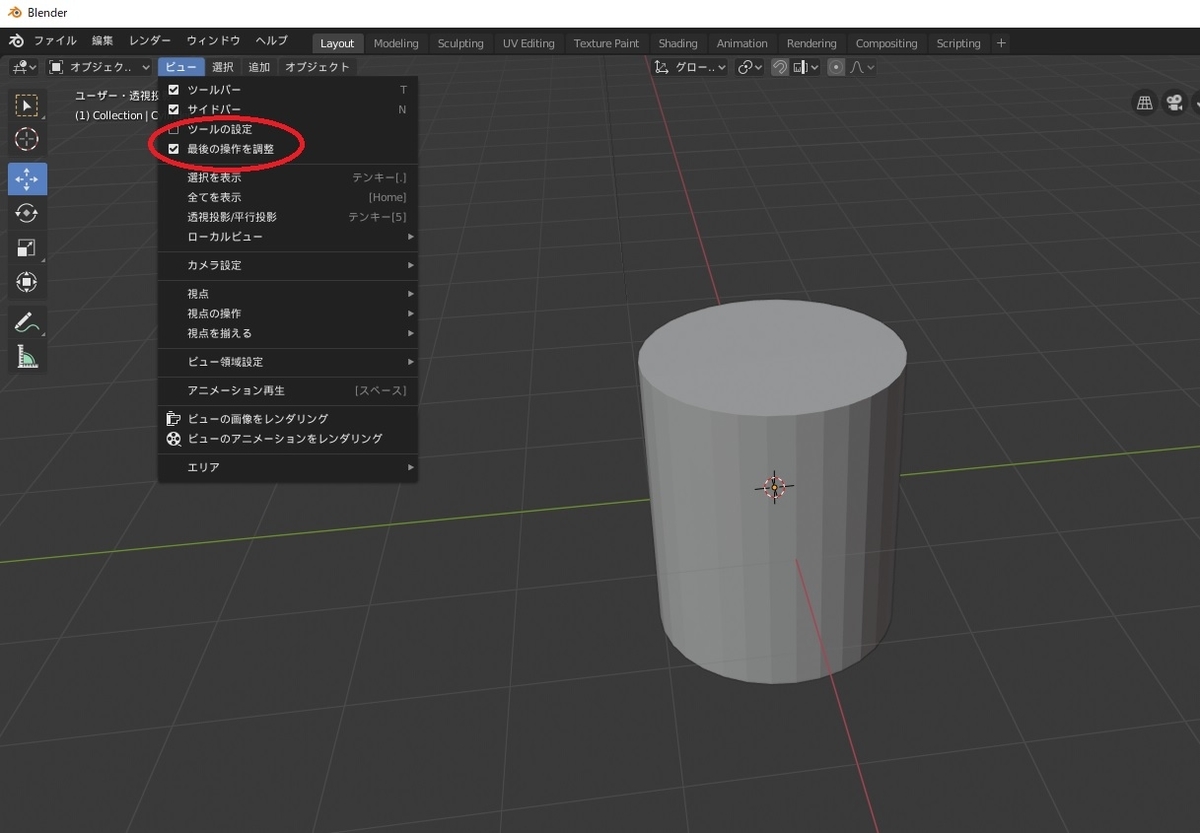Toggle perspective/orthographic grid view button
This screenshot has width=1200, height=833.
tap(1144, 102)
